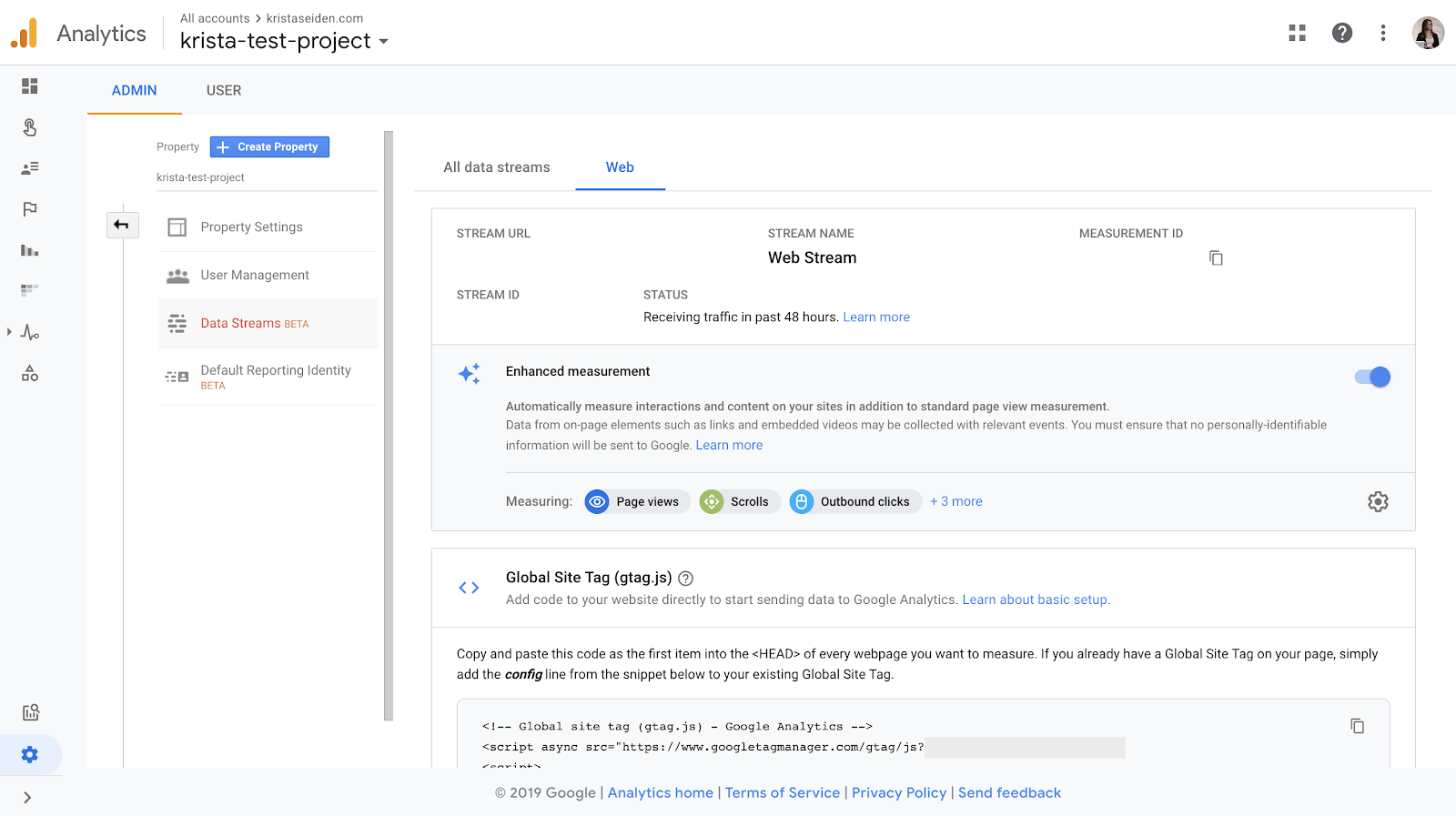
Task: Open the Realtime touch icon in sidebar
Action: (x=30, y=127)
